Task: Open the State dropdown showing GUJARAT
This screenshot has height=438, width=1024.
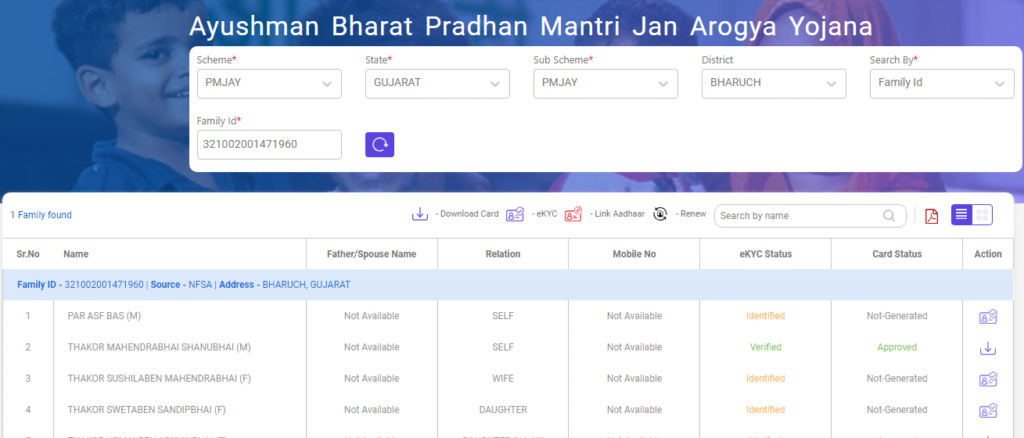Action: [x=438, y=84]
